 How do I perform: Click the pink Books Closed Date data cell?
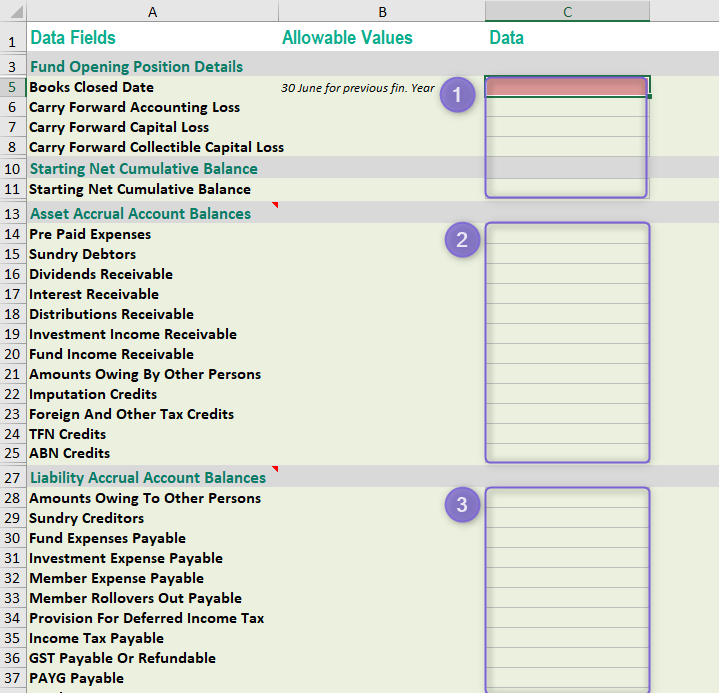point(567,87)
